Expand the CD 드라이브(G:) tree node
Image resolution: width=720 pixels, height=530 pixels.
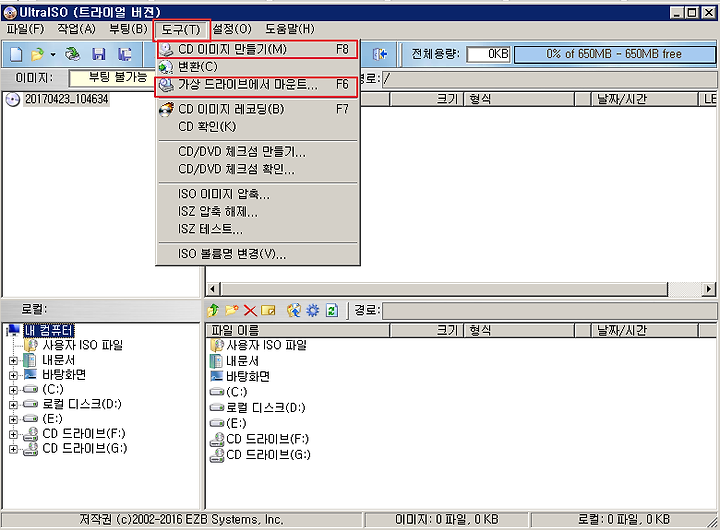coord(13,449)
